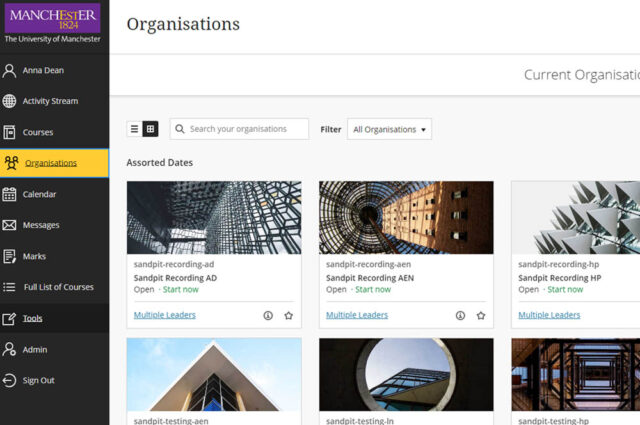Click sandpit-testing-hp corridor thumbnail
The width and height of the screenshot is (640, 425).
[x=576, y=374]
